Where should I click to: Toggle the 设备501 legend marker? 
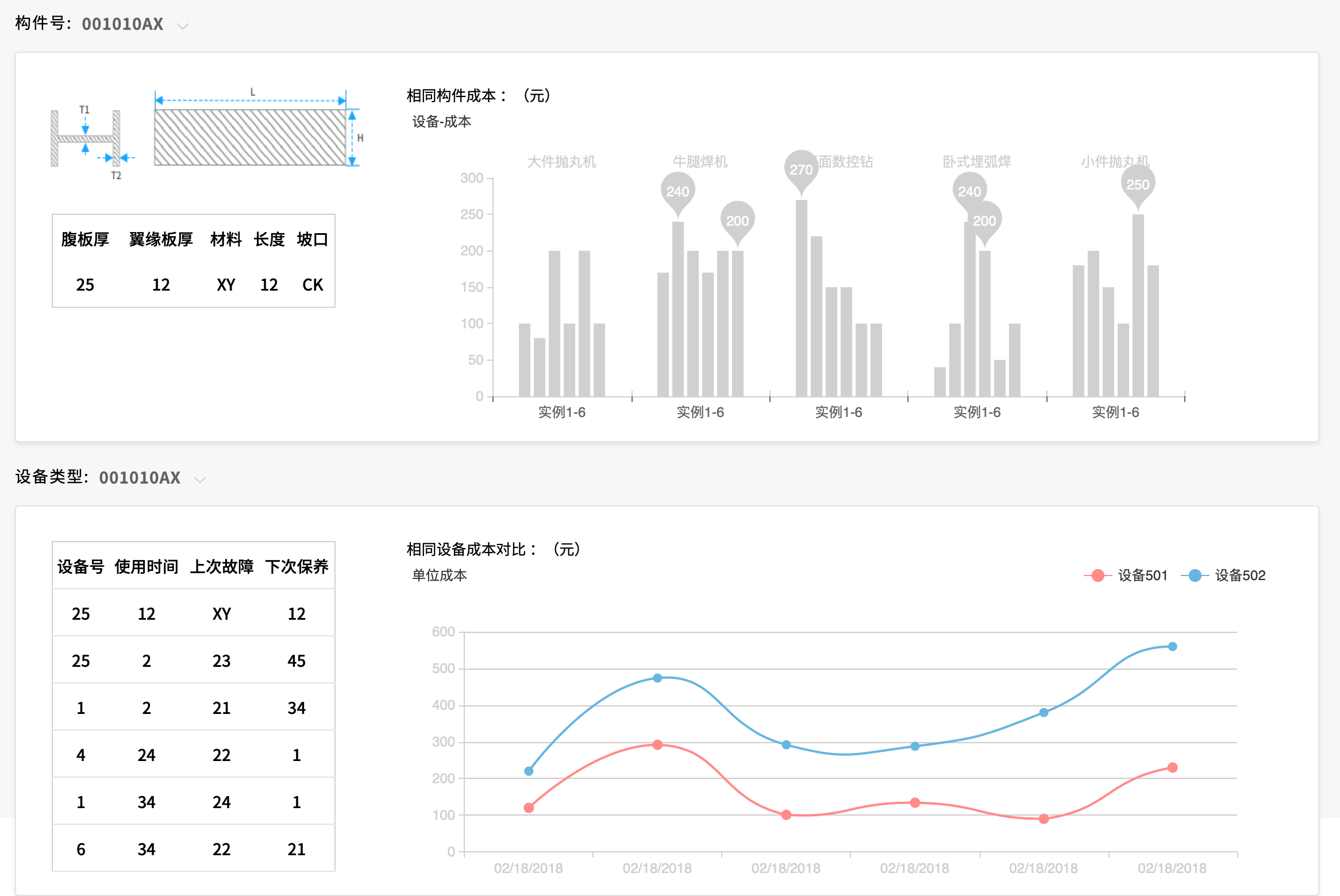(1098, 576)
